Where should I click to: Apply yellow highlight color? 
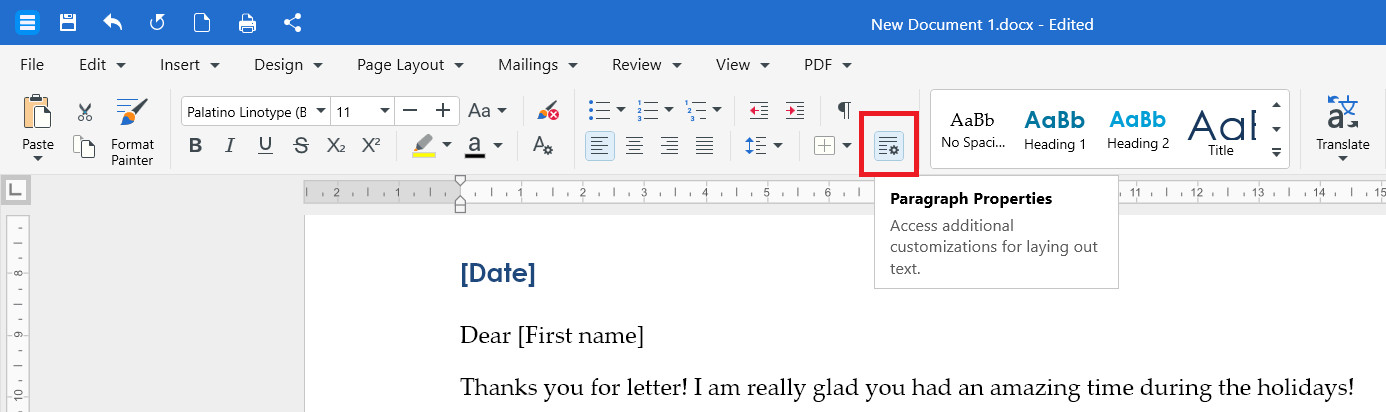point(424,146)
